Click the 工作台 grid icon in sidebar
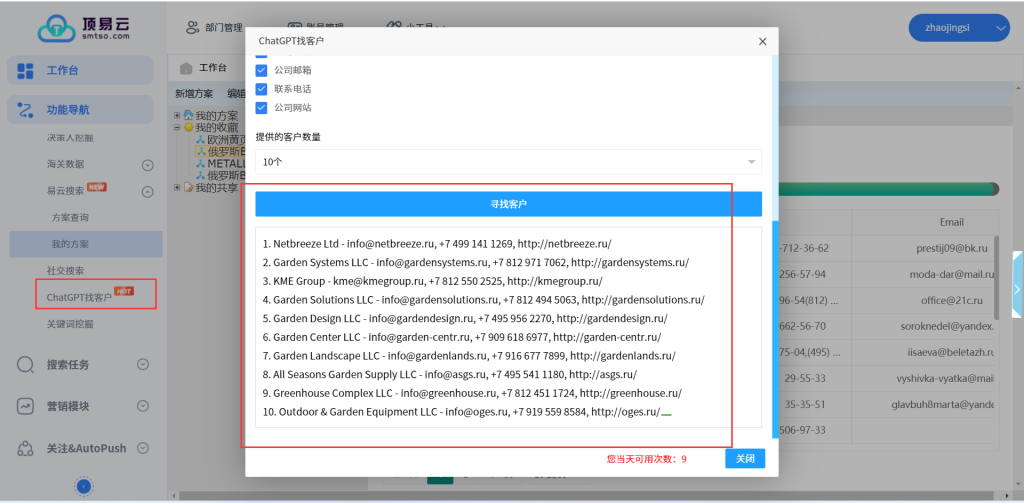 coord(26,70)
